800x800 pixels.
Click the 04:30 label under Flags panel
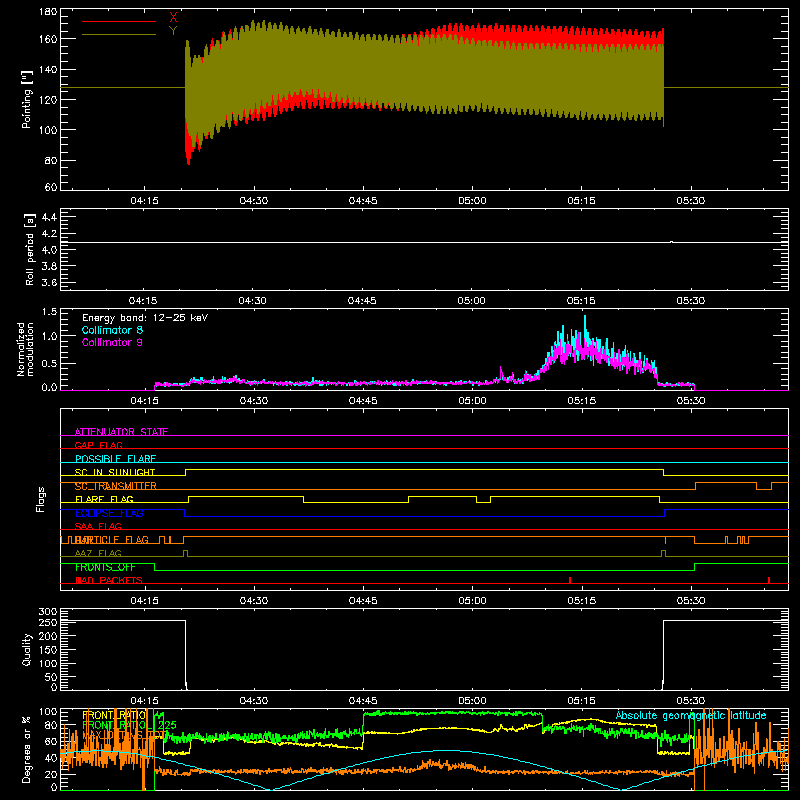tap(254, 601)
